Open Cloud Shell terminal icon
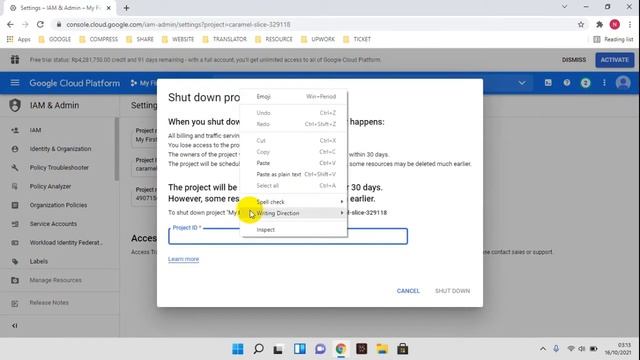 pyautogui.click(x=548, y=83)
